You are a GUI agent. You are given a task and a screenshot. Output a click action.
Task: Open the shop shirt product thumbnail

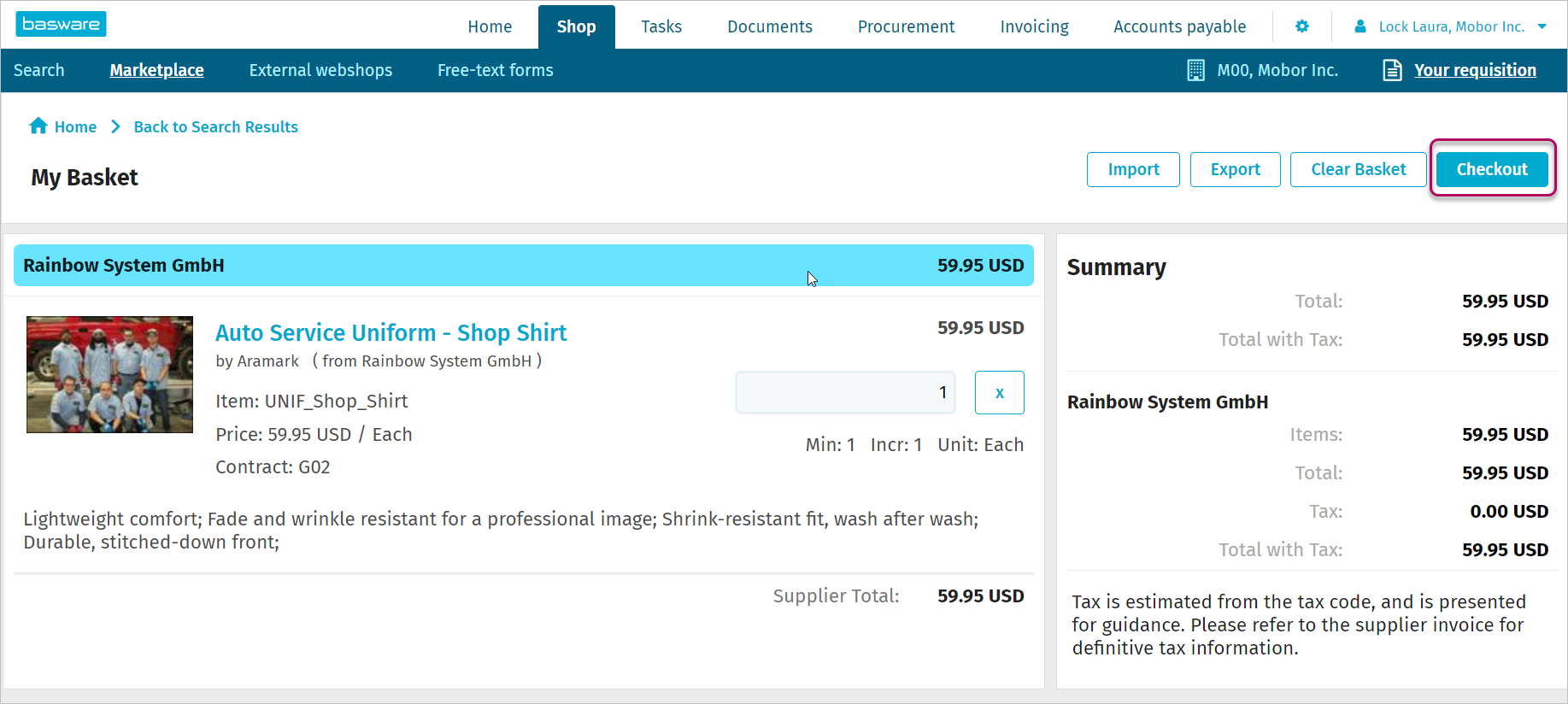[109, 374]
